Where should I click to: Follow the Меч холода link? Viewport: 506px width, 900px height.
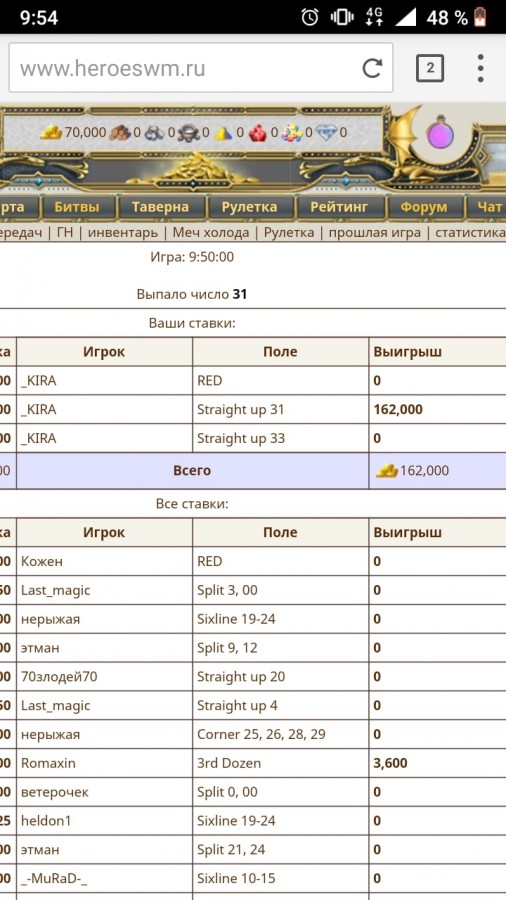pyautogui.click(x=211, y=232)
